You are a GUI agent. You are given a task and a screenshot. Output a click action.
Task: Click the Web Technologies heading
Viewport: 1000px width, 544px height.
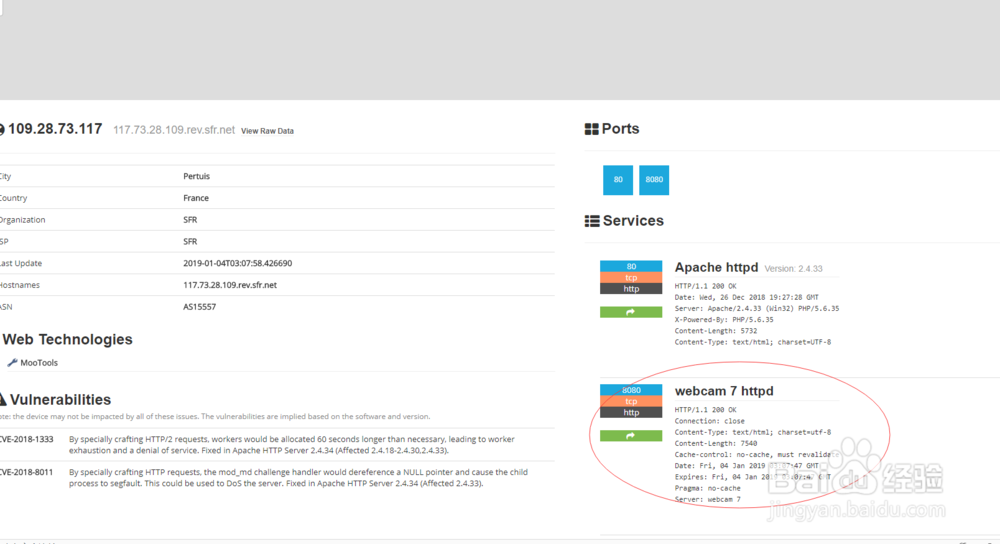tap(68, 339)
